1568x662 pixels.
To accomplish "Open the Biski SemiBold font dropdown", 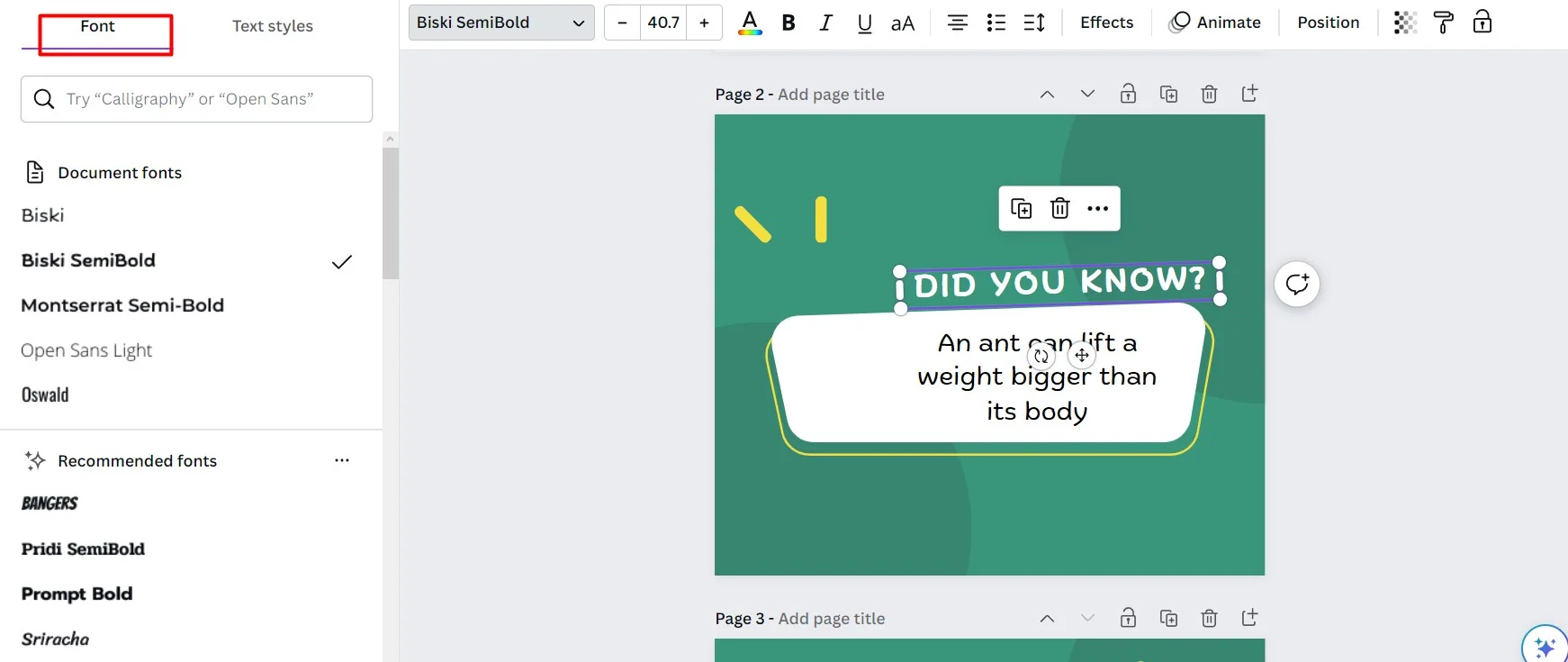I will (x=500, y=23).
